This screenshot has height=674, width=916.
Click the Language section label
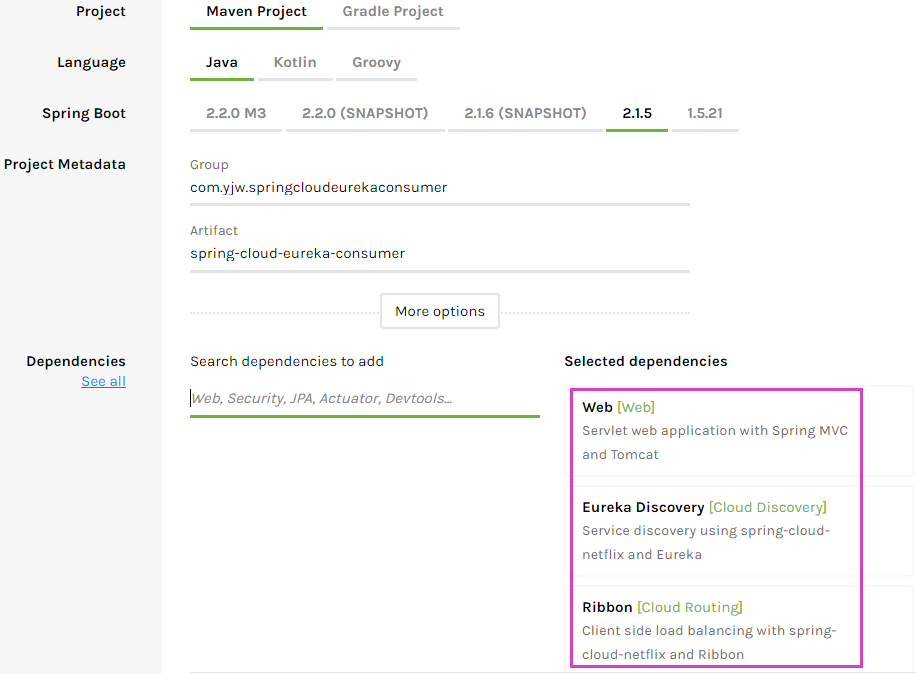(92, 62)
